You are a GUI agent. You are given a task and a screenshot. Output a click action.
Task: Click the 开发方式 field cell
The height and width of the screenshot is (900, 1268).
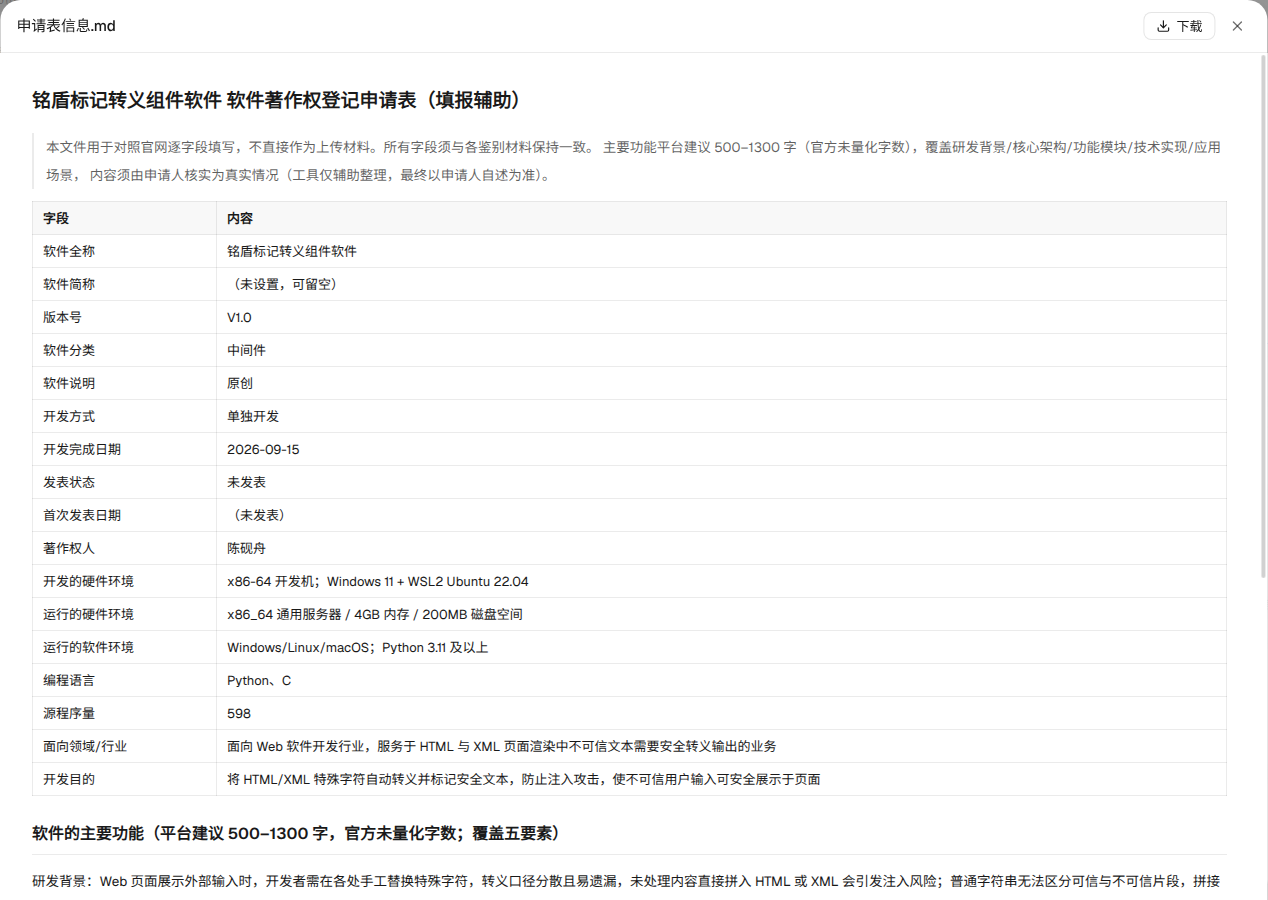point(124,416)
